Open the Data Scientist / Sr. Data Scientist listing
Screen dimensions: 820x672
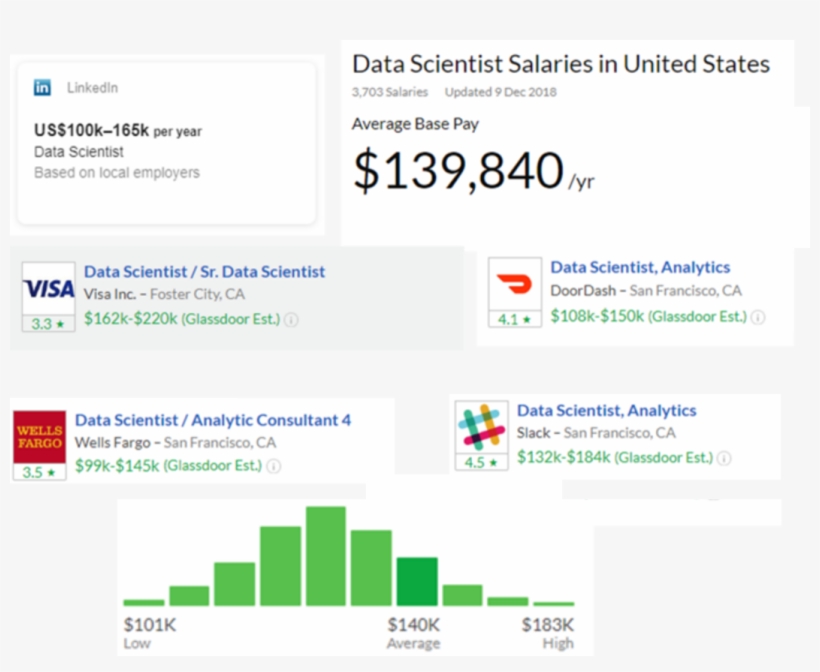(x=205, y=271)
